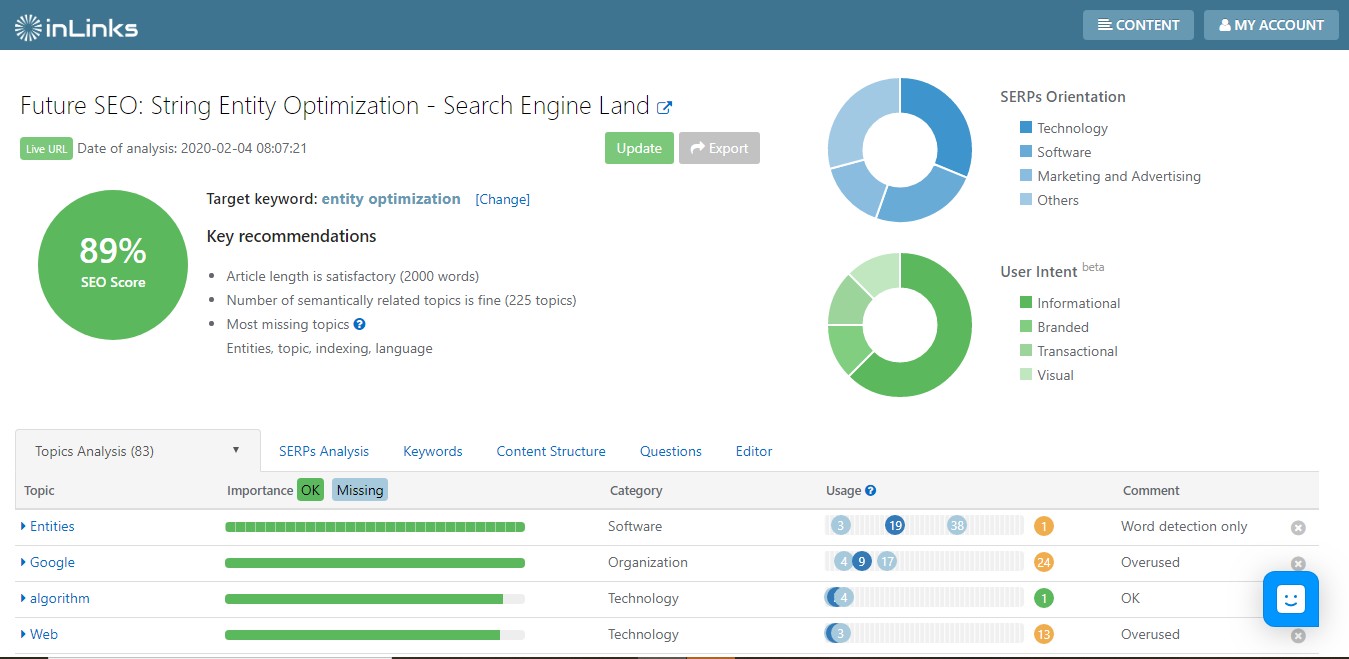Click the Comment column header

[1151, 491]
